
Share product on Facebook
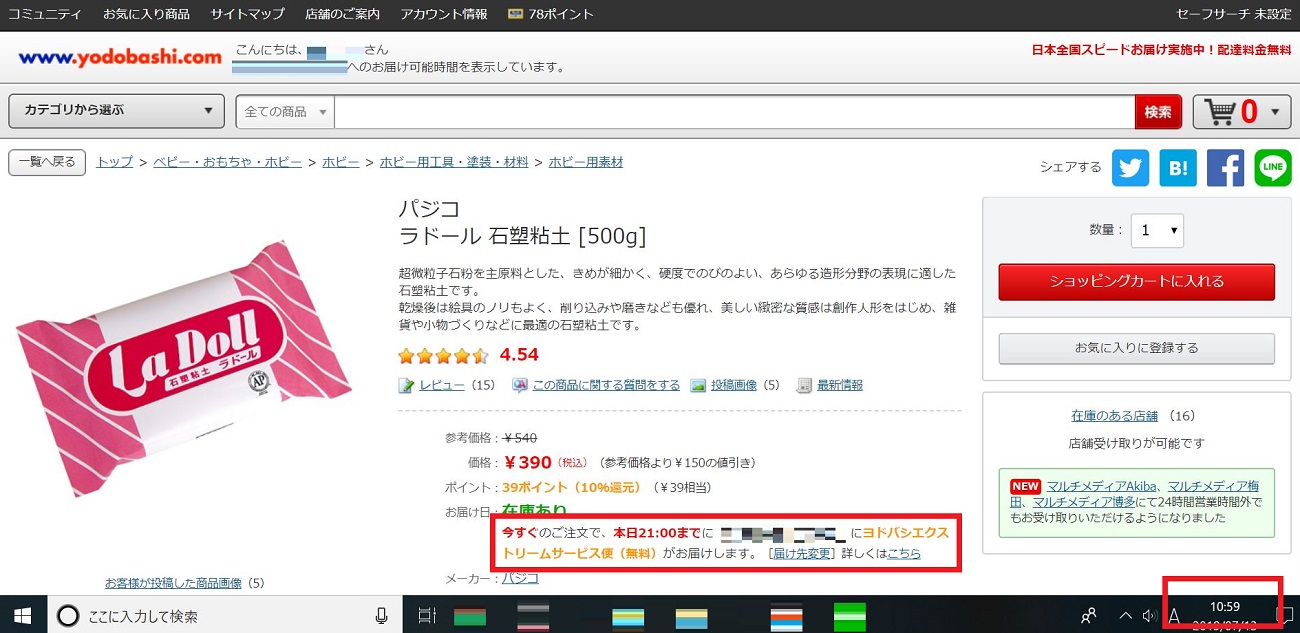pyautogui.click(x=1225, y=168)
